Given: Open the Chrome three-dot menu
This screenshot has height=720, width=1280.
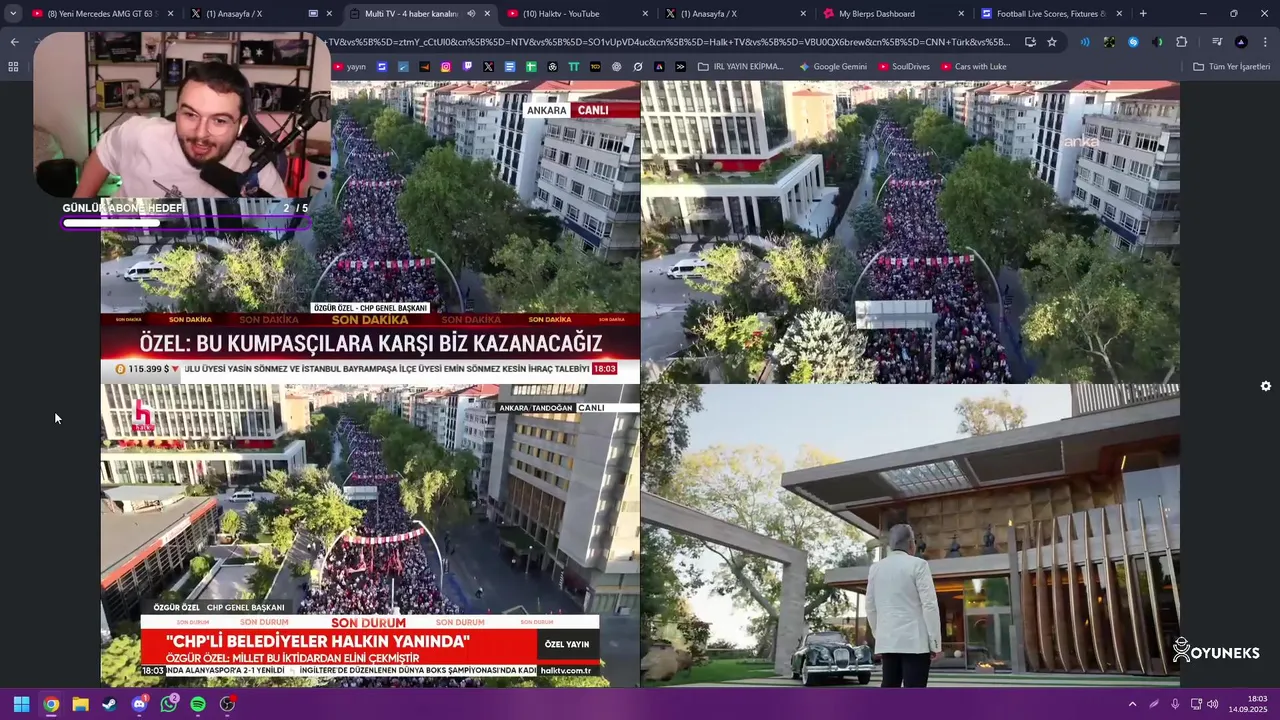Looking at the screenshot, I should (1265, 42).
